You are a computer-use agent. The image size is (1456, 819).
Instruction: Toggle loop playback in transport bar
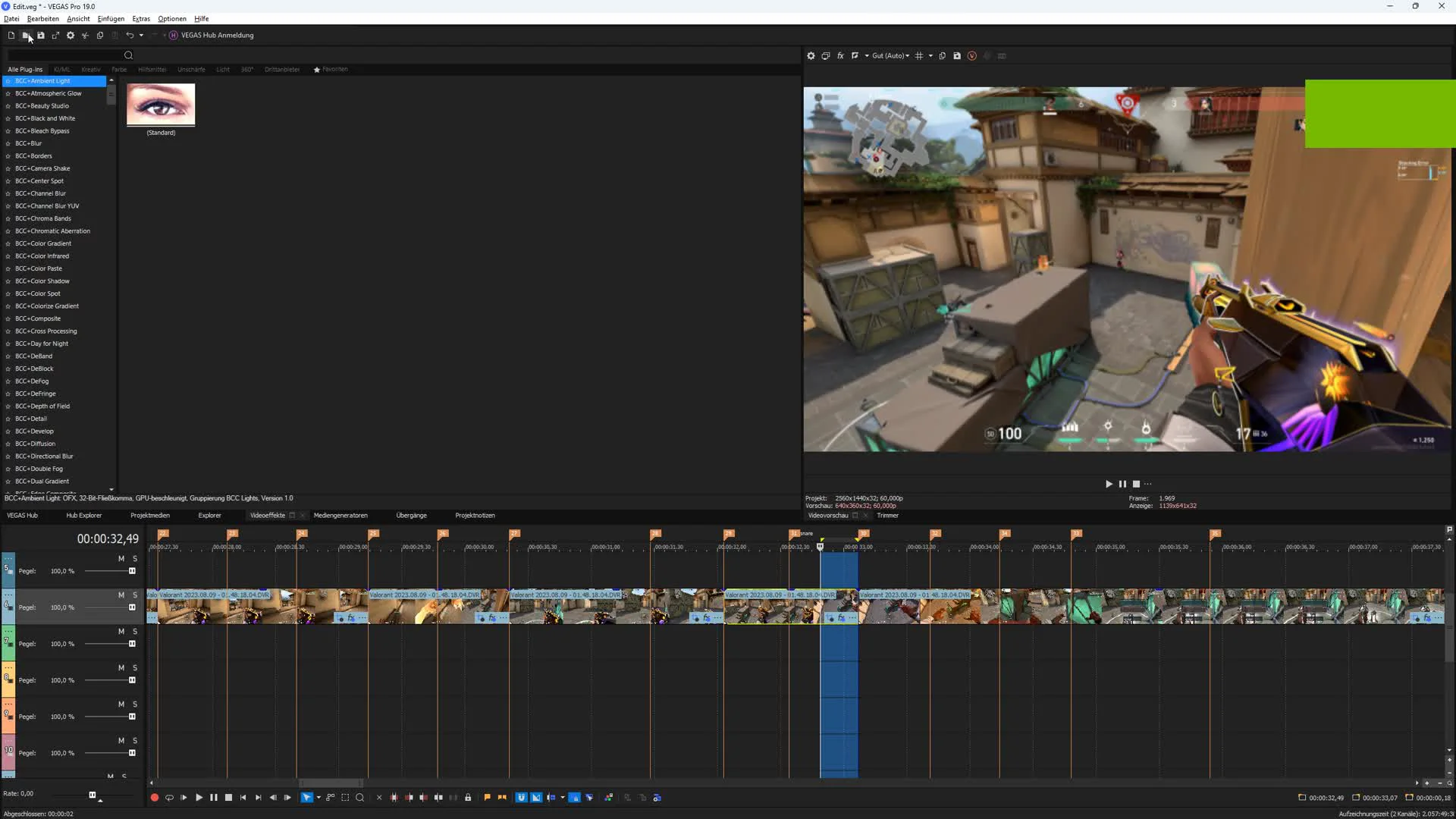169,798
